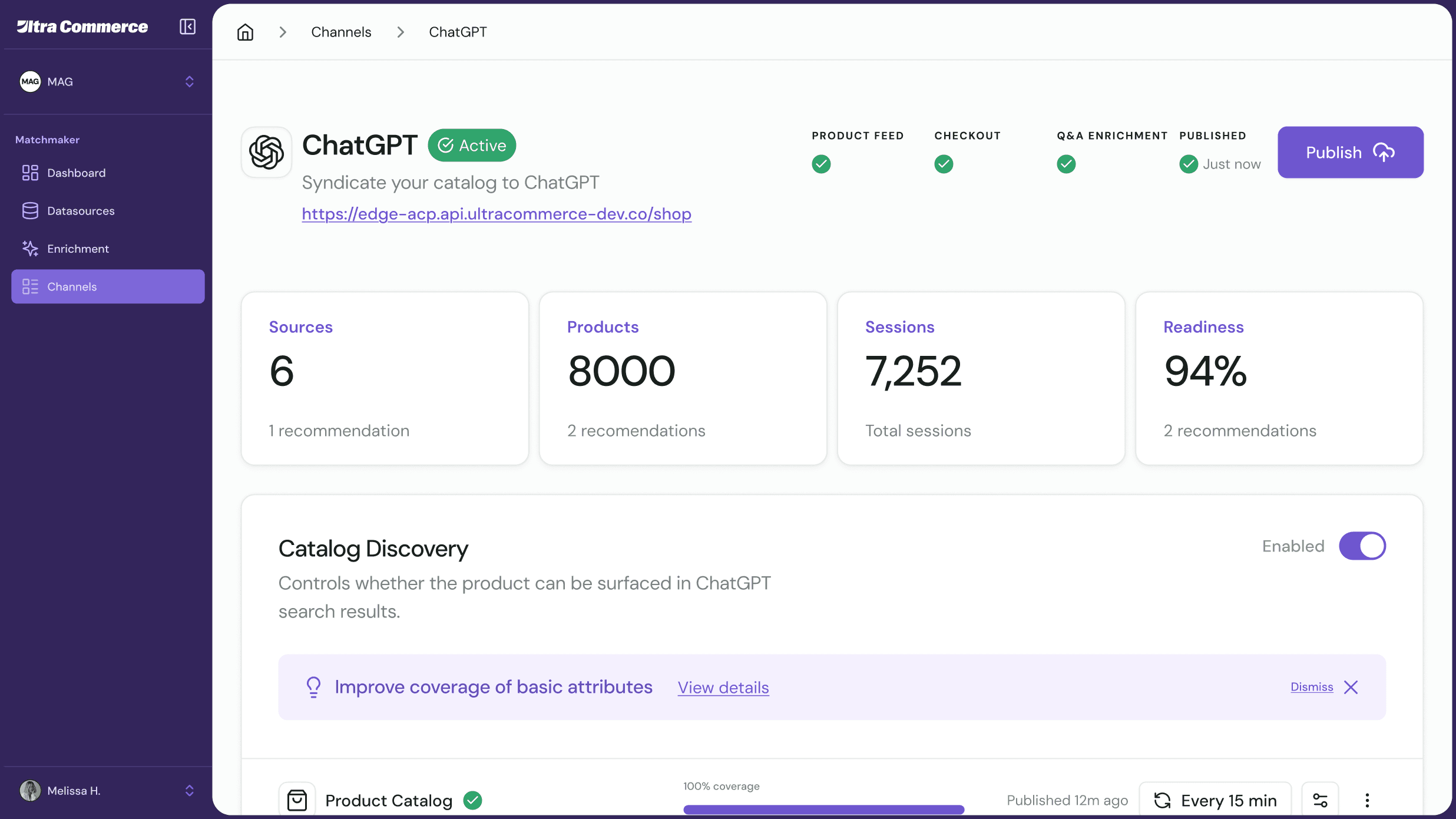Close the improve coverage banner X
Screen dimensions: 1456x819
pos(1351,687)
